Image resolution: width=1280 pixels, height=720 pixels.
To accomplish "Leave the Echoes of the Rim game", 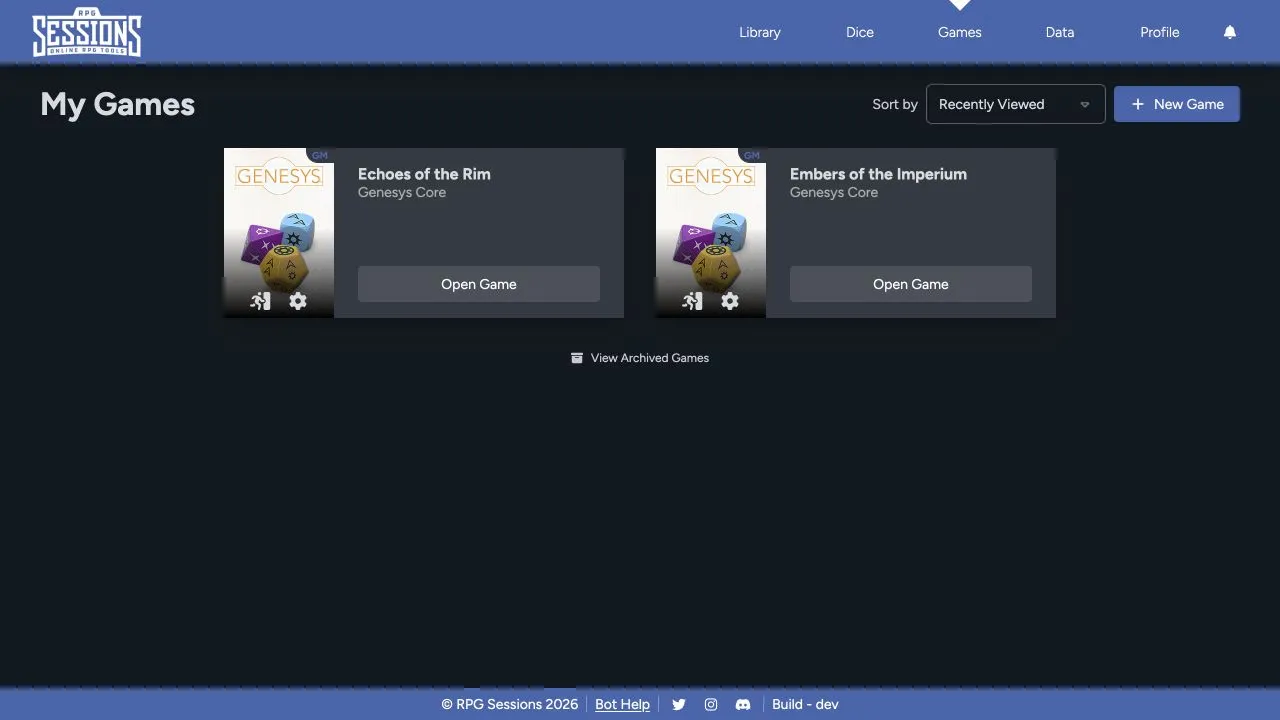I will tap(260, 301).
